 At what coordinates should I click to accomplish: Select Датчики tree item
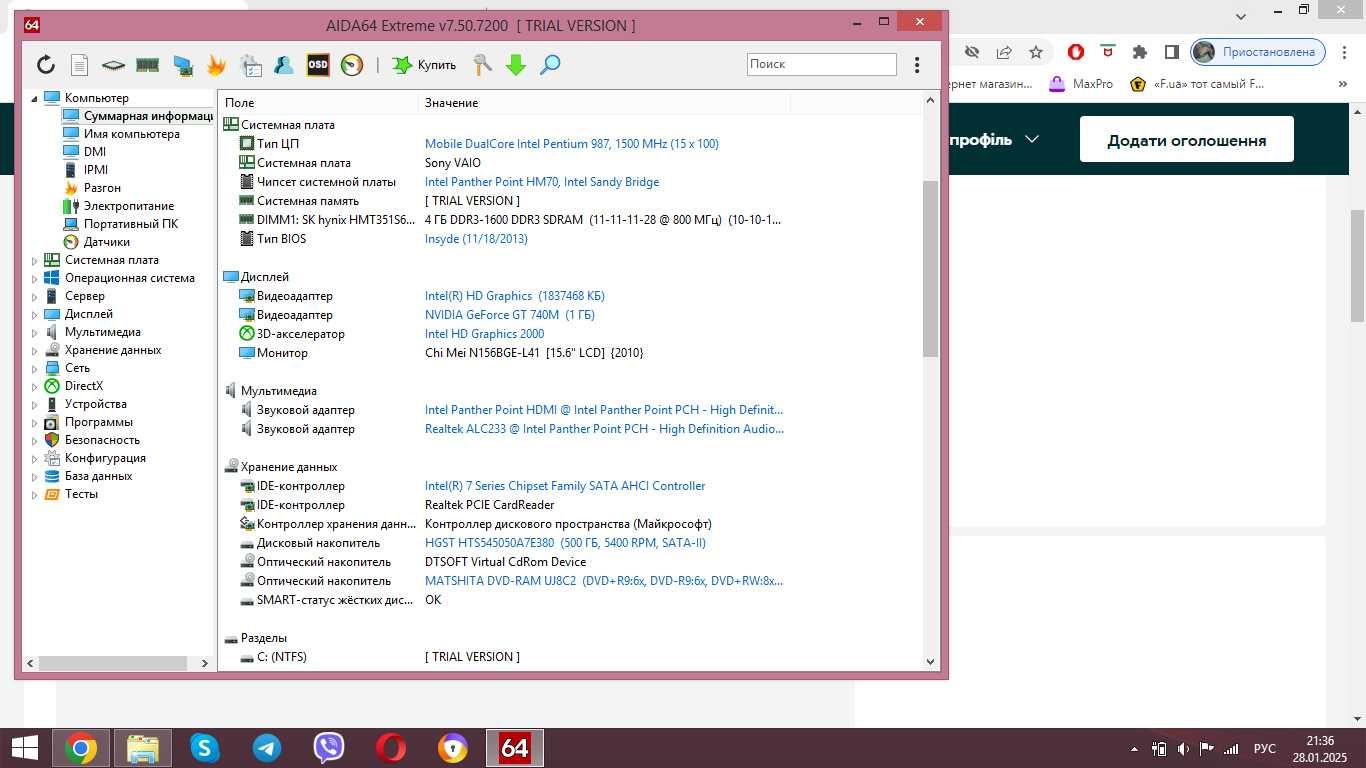click(107, 242)
